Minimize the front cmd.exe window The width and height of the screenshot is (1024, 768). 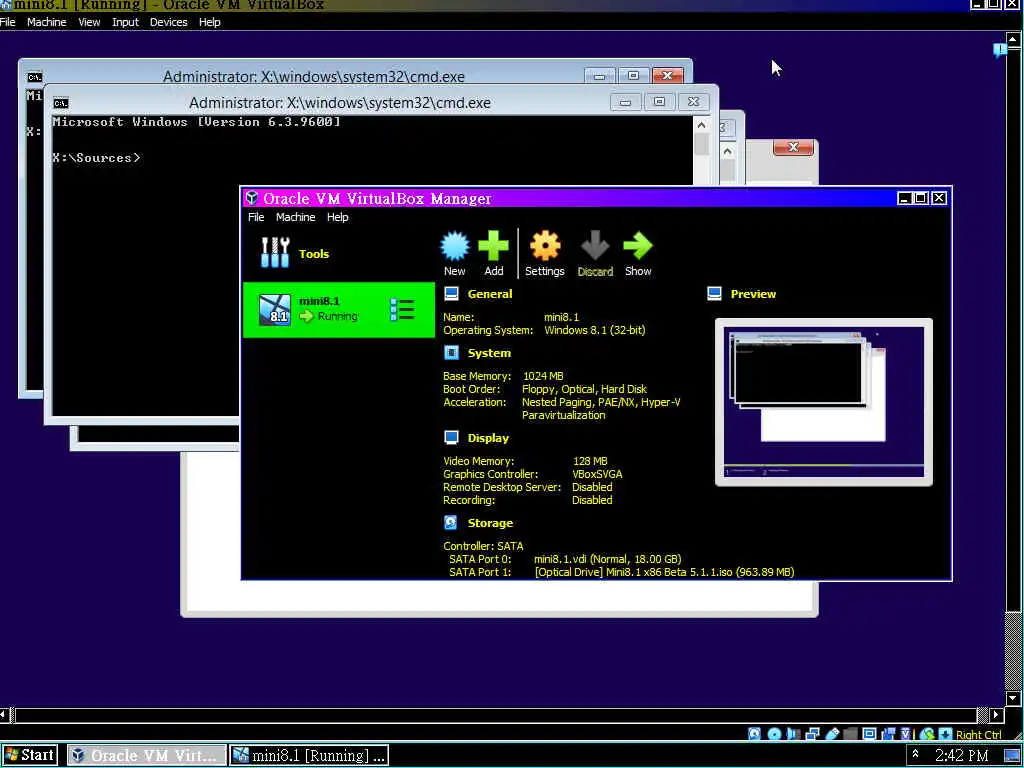point(625,102)
